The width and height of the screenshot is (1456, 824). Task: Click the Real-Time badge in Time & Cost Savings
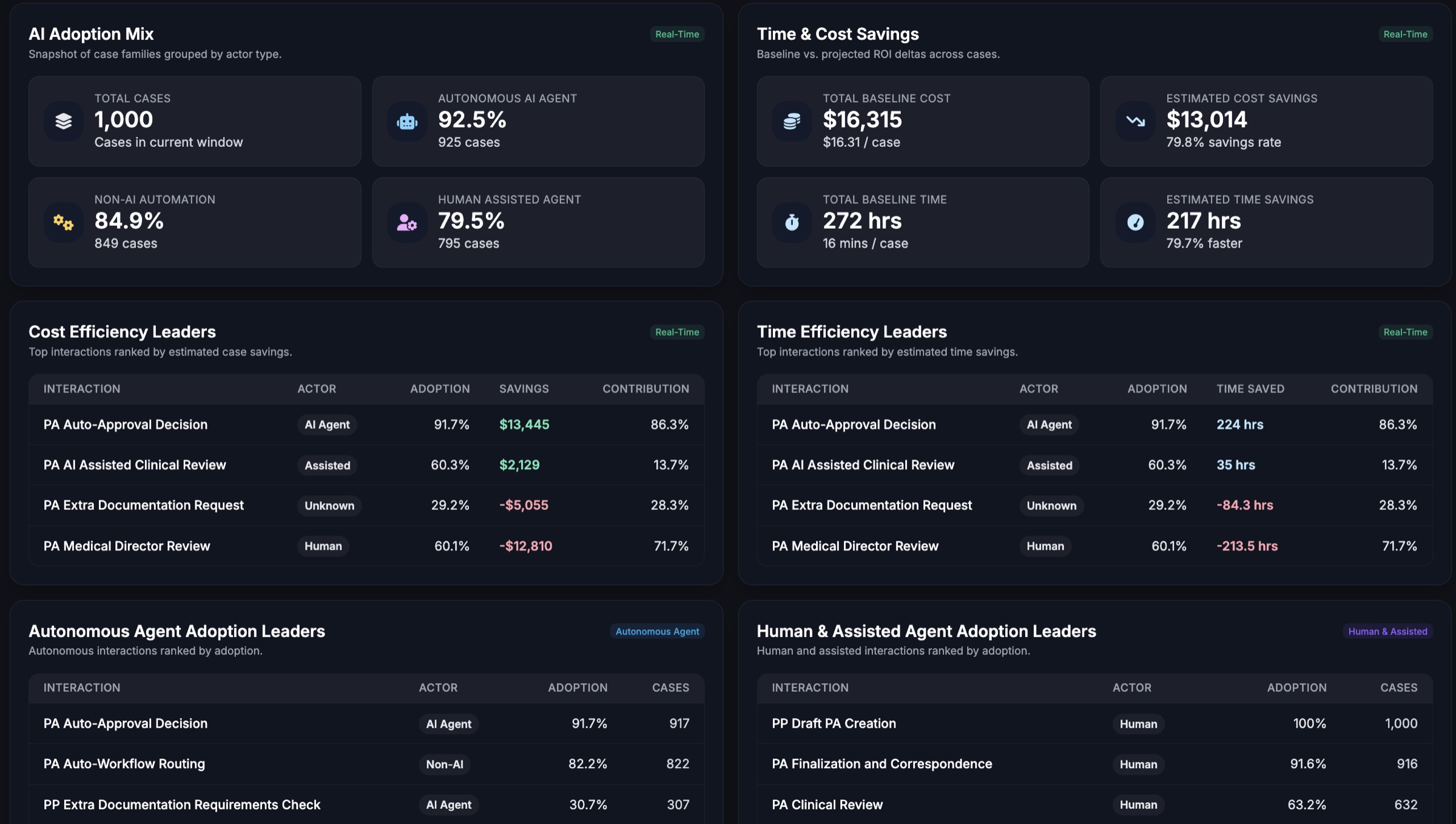(x=1405, y=34)
